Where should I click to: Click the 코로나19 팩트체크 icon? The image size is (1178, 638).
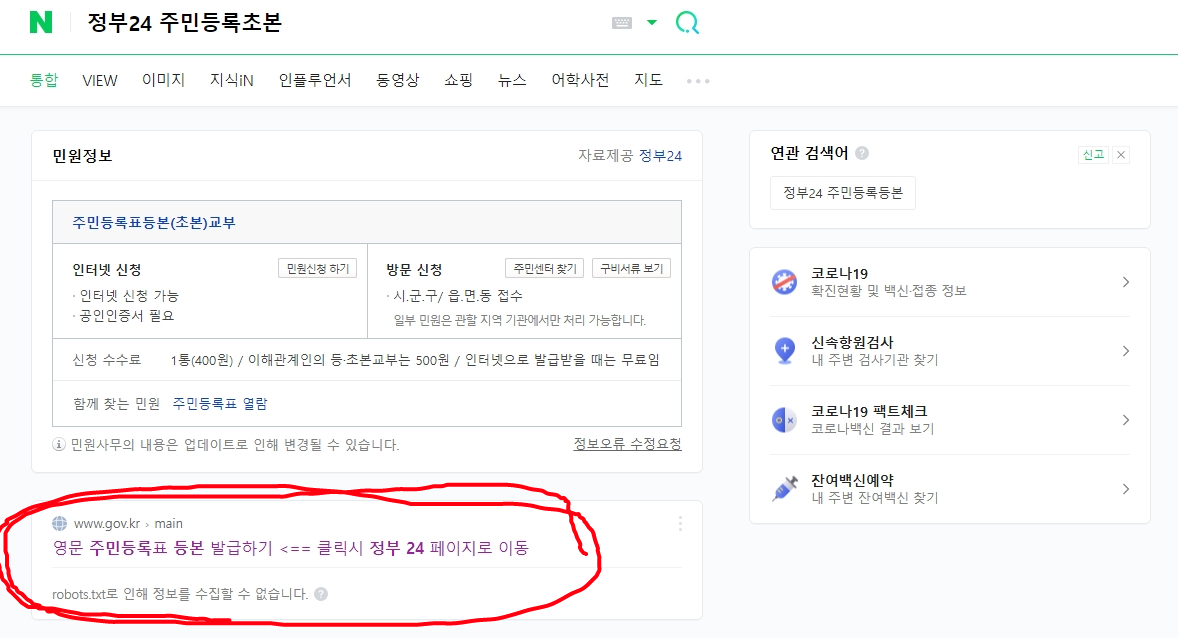(x=784, y=420)
